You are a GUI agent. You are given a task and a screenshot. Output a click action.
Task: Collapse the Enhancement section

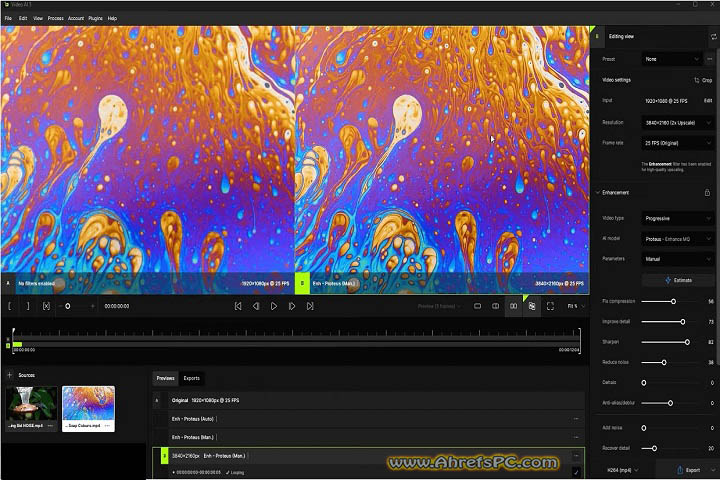coord(598,192)
